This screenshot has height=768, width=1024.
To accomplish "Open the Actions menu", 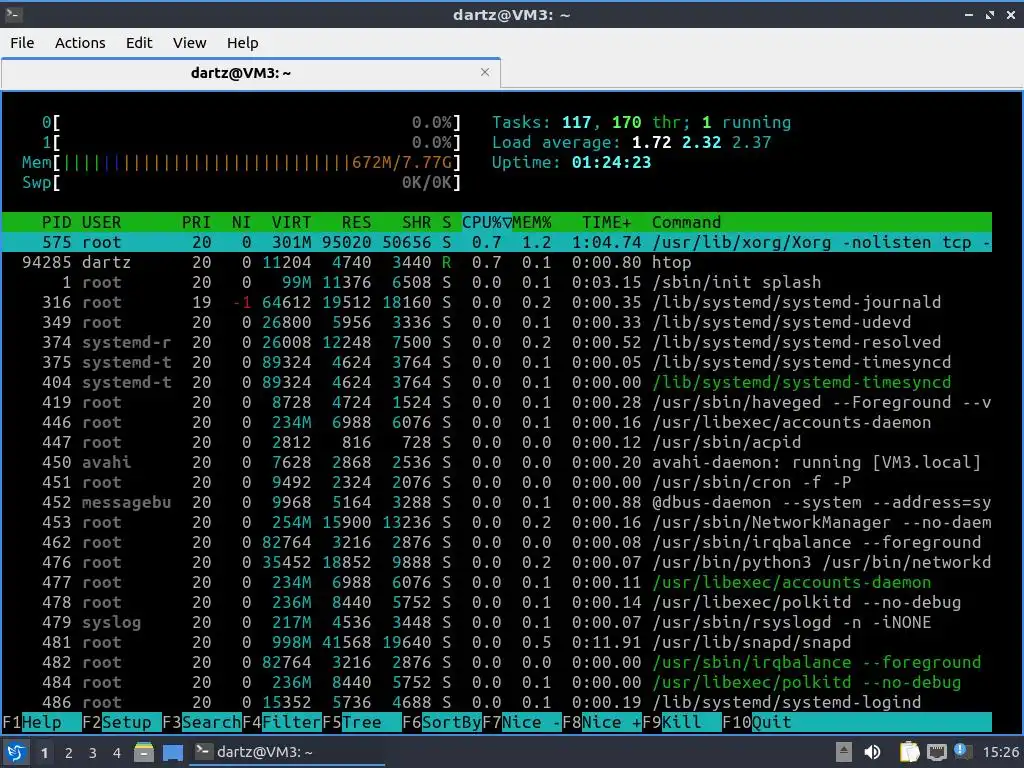I will [x=80, y=43].
